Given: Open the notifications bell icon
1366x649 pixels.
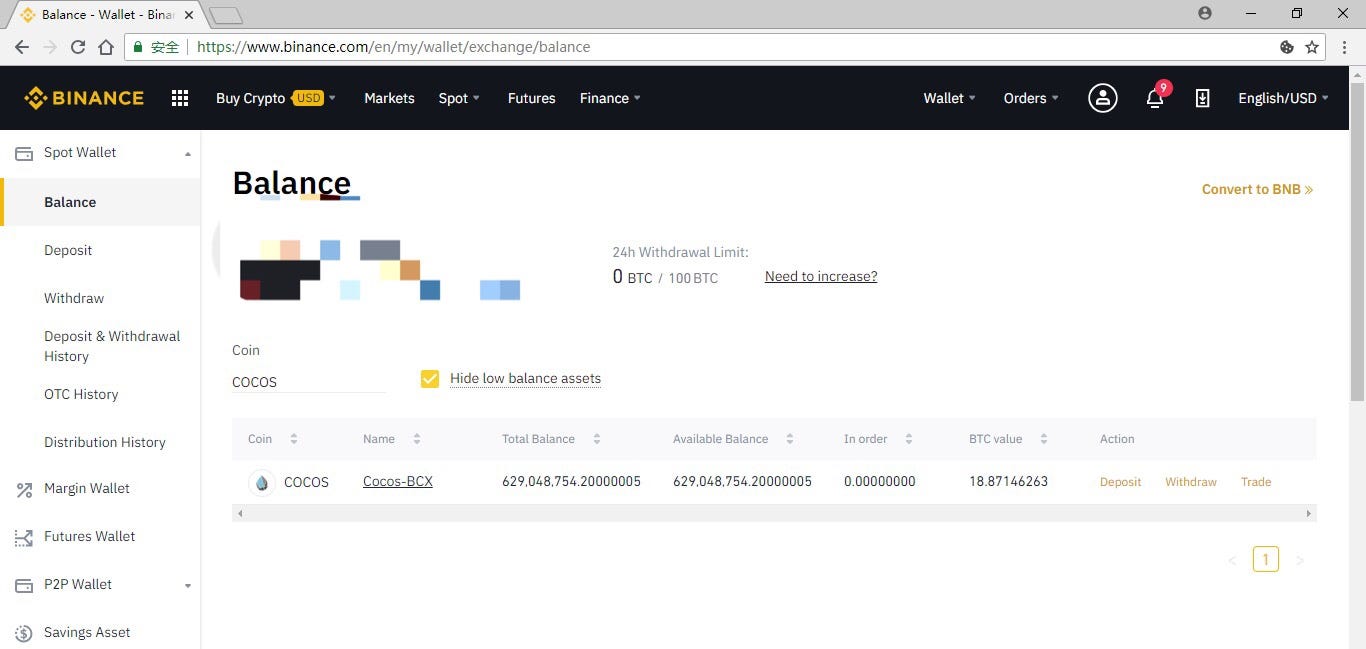Looking at the screenshot, I should [x=1155, y=97].
